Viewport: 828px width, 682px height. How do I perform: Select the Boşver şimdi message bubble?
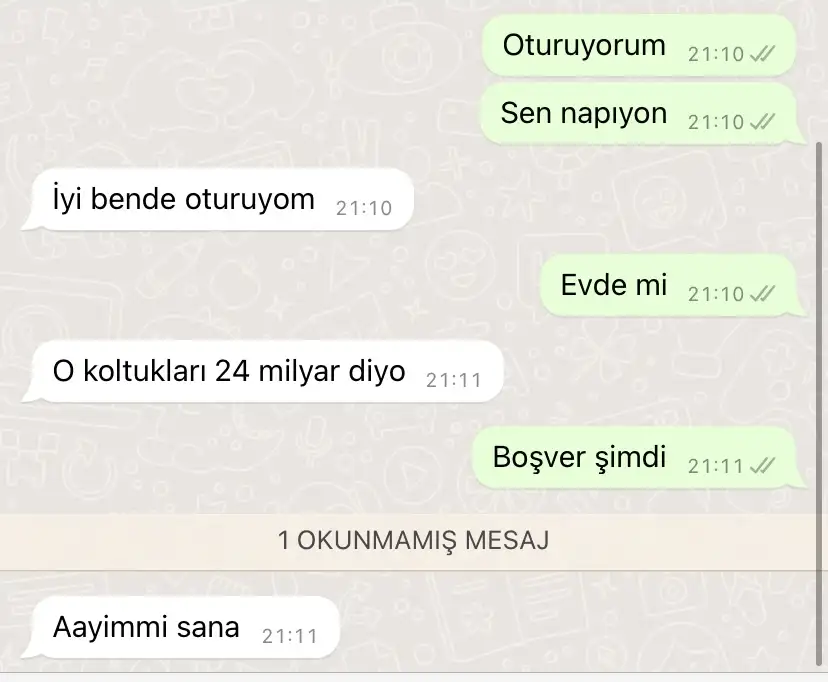pos(639,458)
